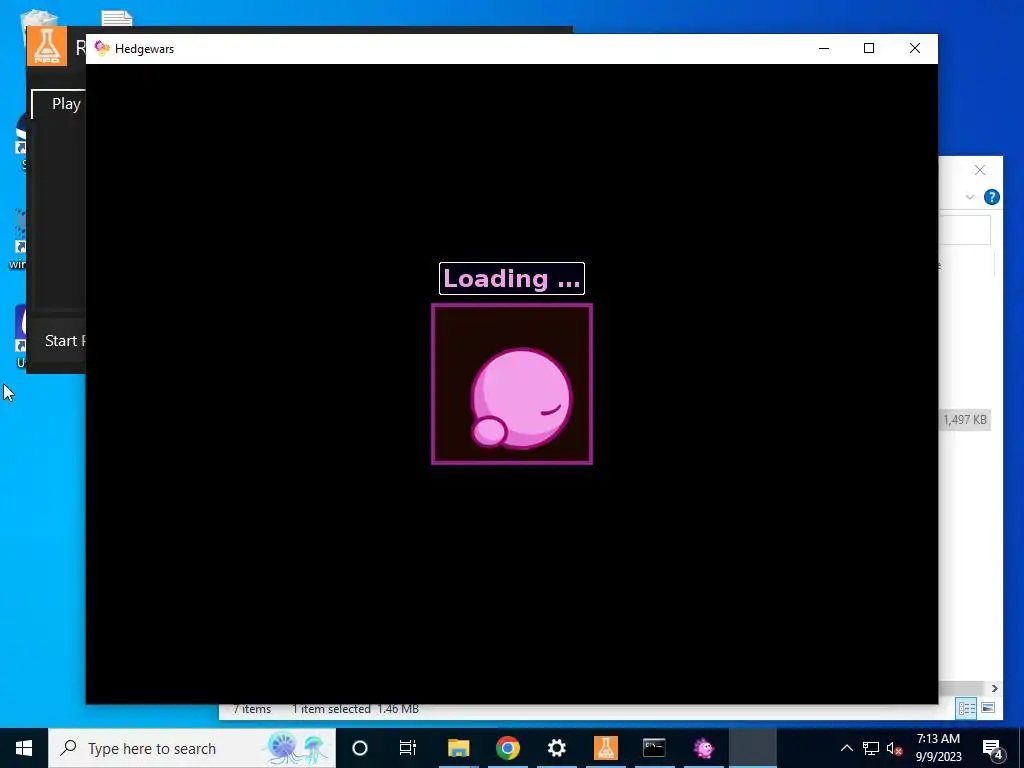The width and height of the screenshot is (1024, 768).
Task: Close the Hedgewars window
Action: tap(915, 48)
